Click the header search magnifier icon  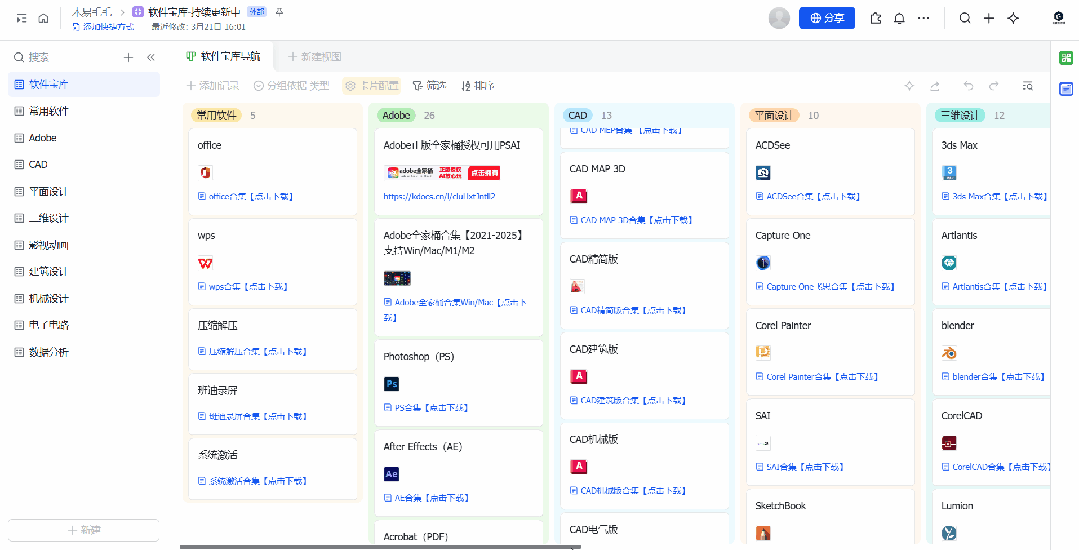pos(965,19)
